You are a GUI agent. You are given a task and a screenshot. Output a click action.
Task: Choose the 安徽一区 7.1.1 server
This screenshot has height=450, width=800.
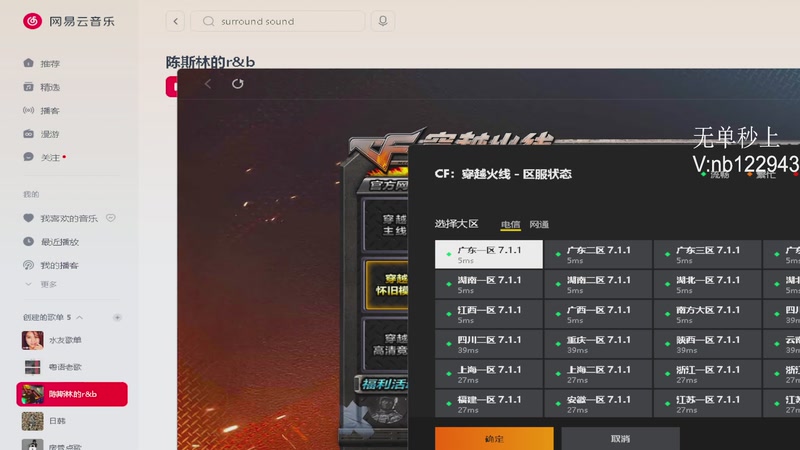pyautogui.click(x=598, y=404)
